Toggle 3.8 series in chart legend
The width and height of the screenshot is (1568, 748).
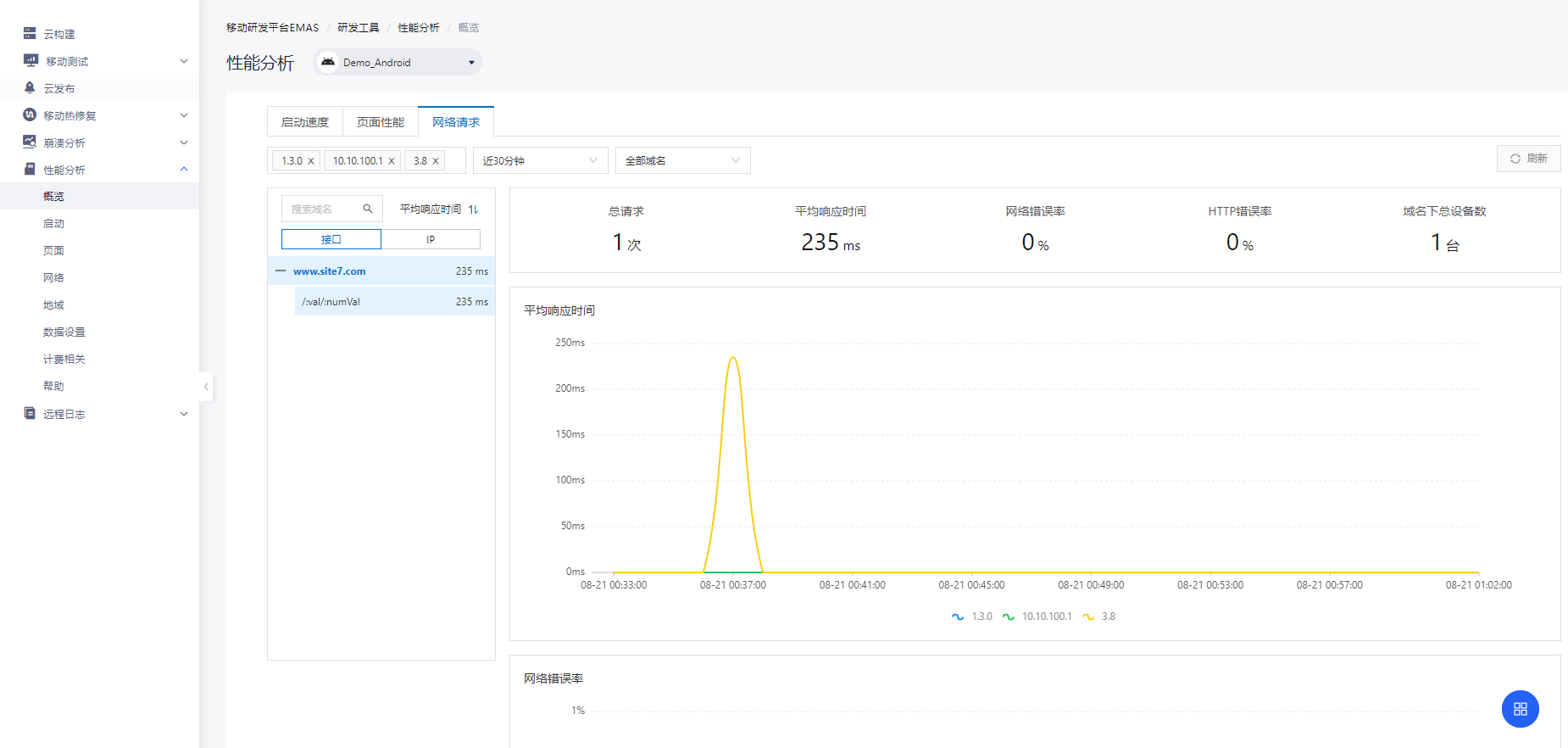point(1098,617)
